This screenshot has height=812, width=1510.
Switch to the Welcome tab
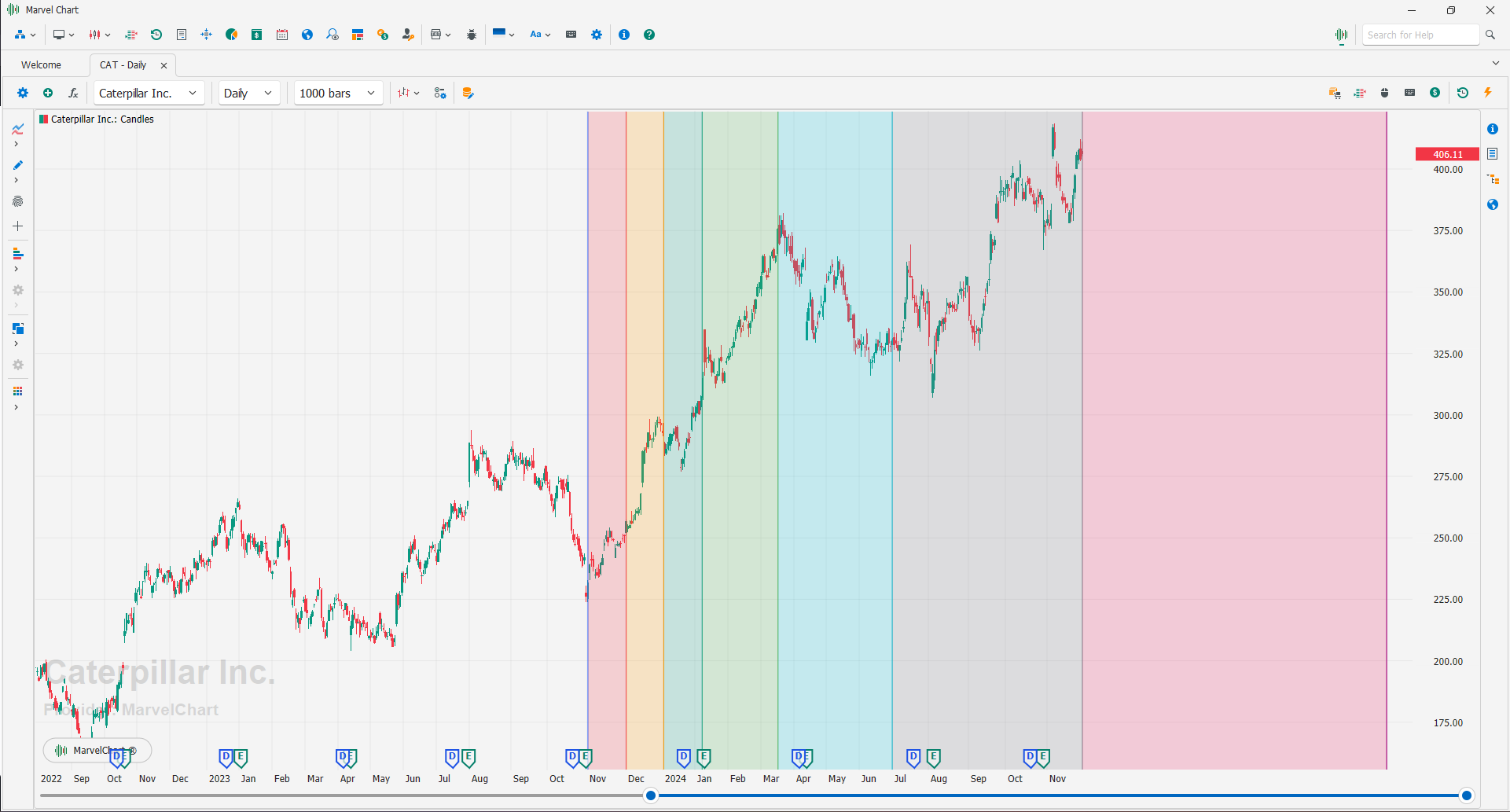pos(41,65)
